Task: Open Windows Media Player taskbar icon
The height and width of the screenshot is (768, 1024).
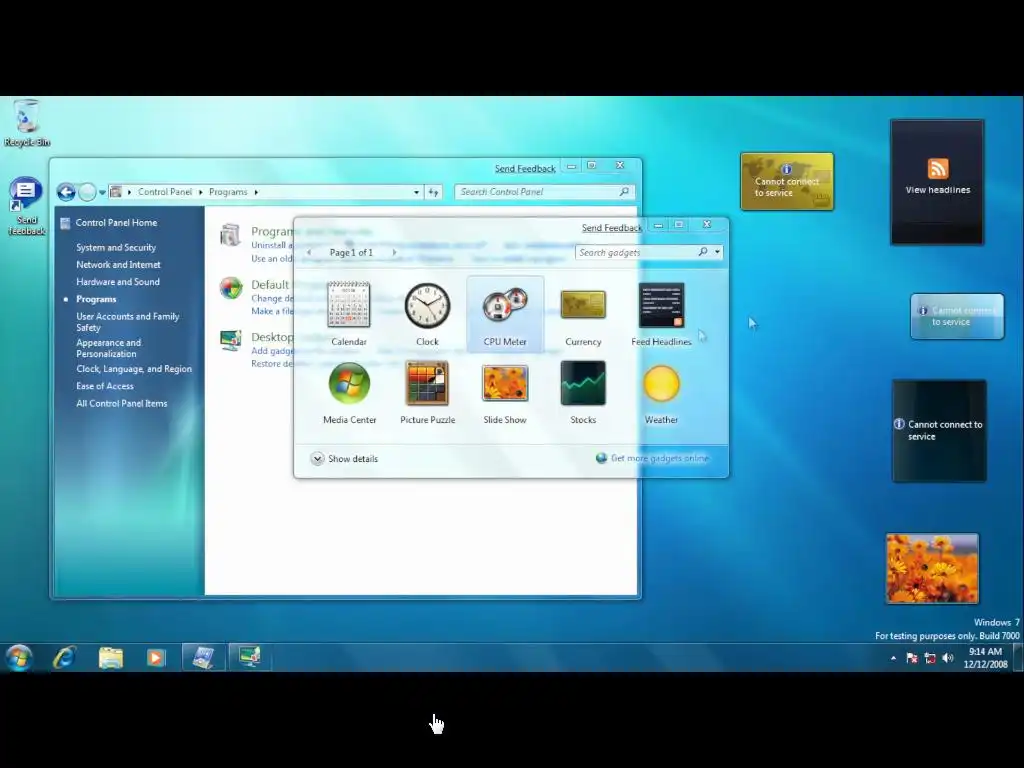Action: pyautogui.click(x=155, y=657)
